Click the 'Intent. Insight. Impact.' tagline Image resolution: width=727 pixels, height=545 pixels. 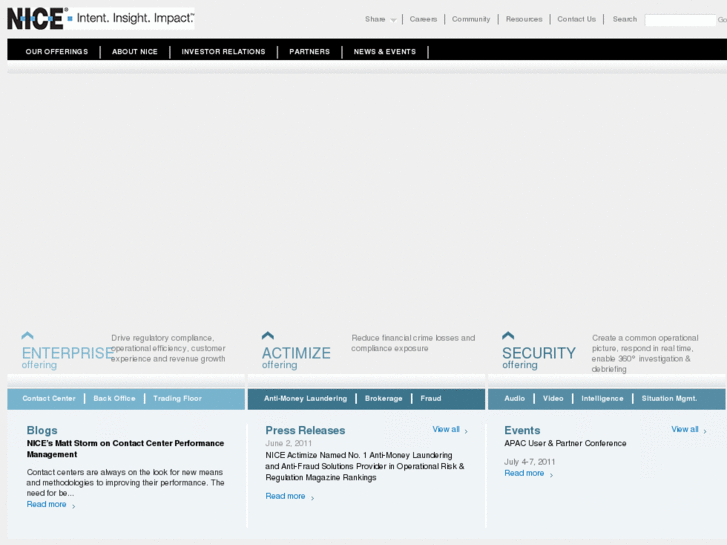tap(135, 18)
